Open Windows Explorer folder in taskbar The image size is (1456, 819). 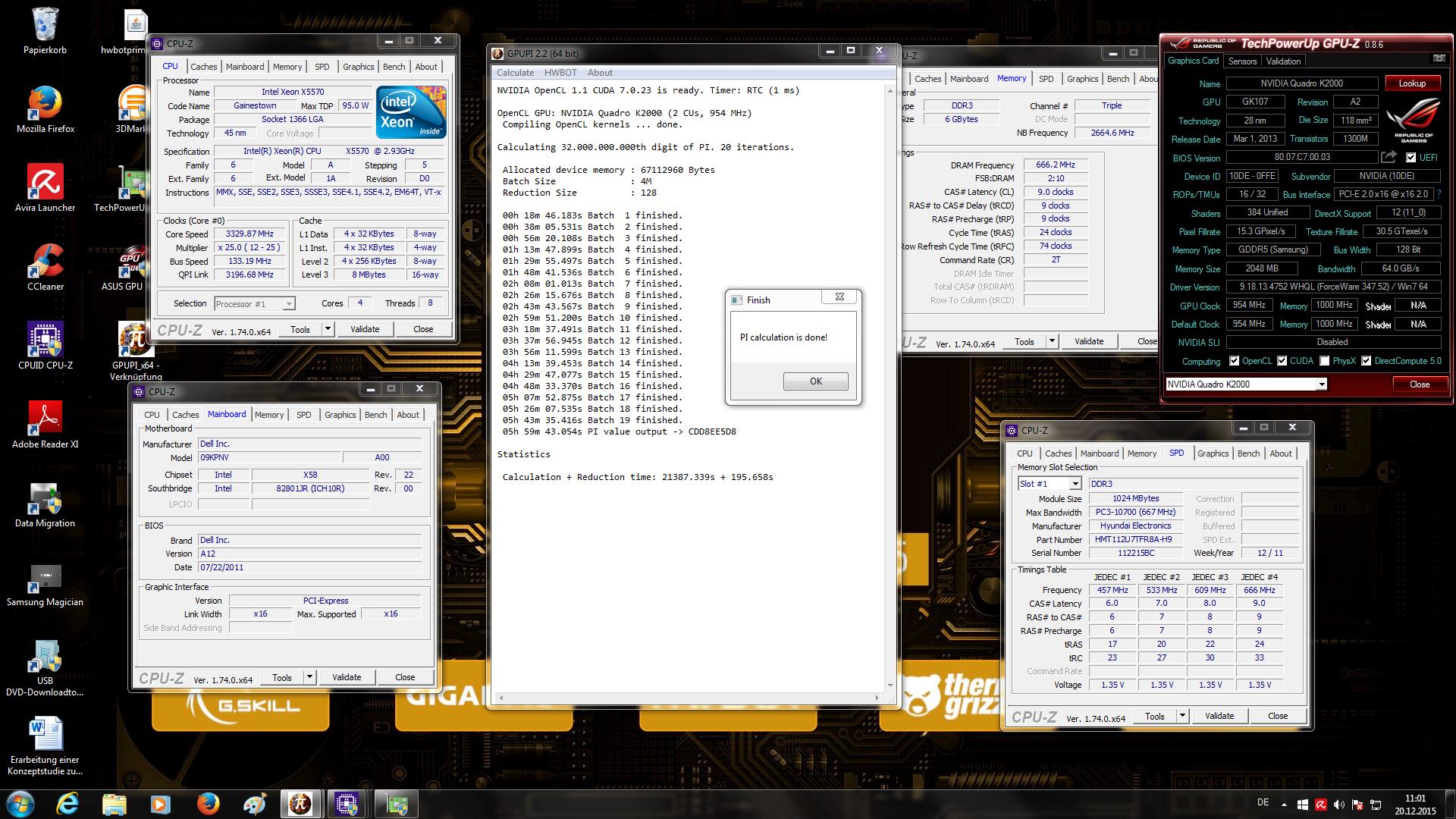tap(115, 803)
